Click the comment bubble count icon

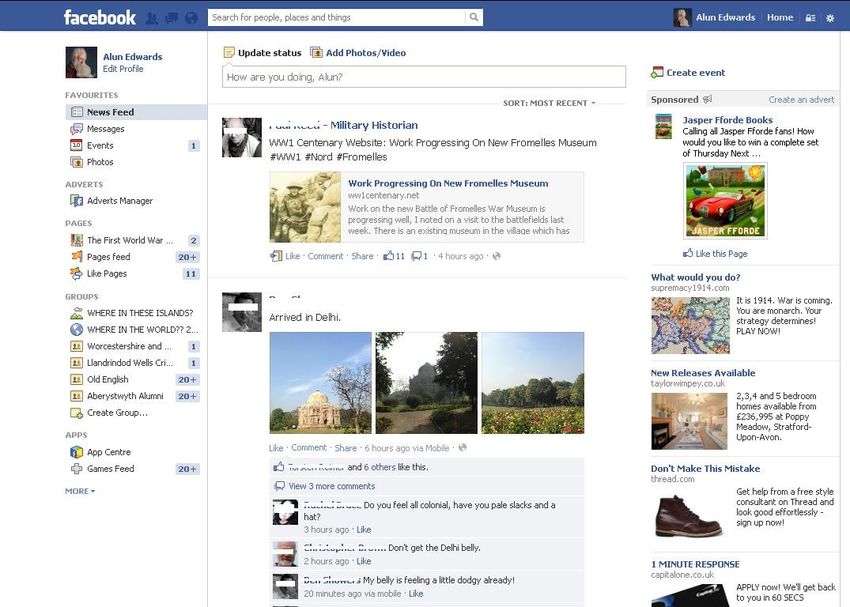(x=420, y=256)
